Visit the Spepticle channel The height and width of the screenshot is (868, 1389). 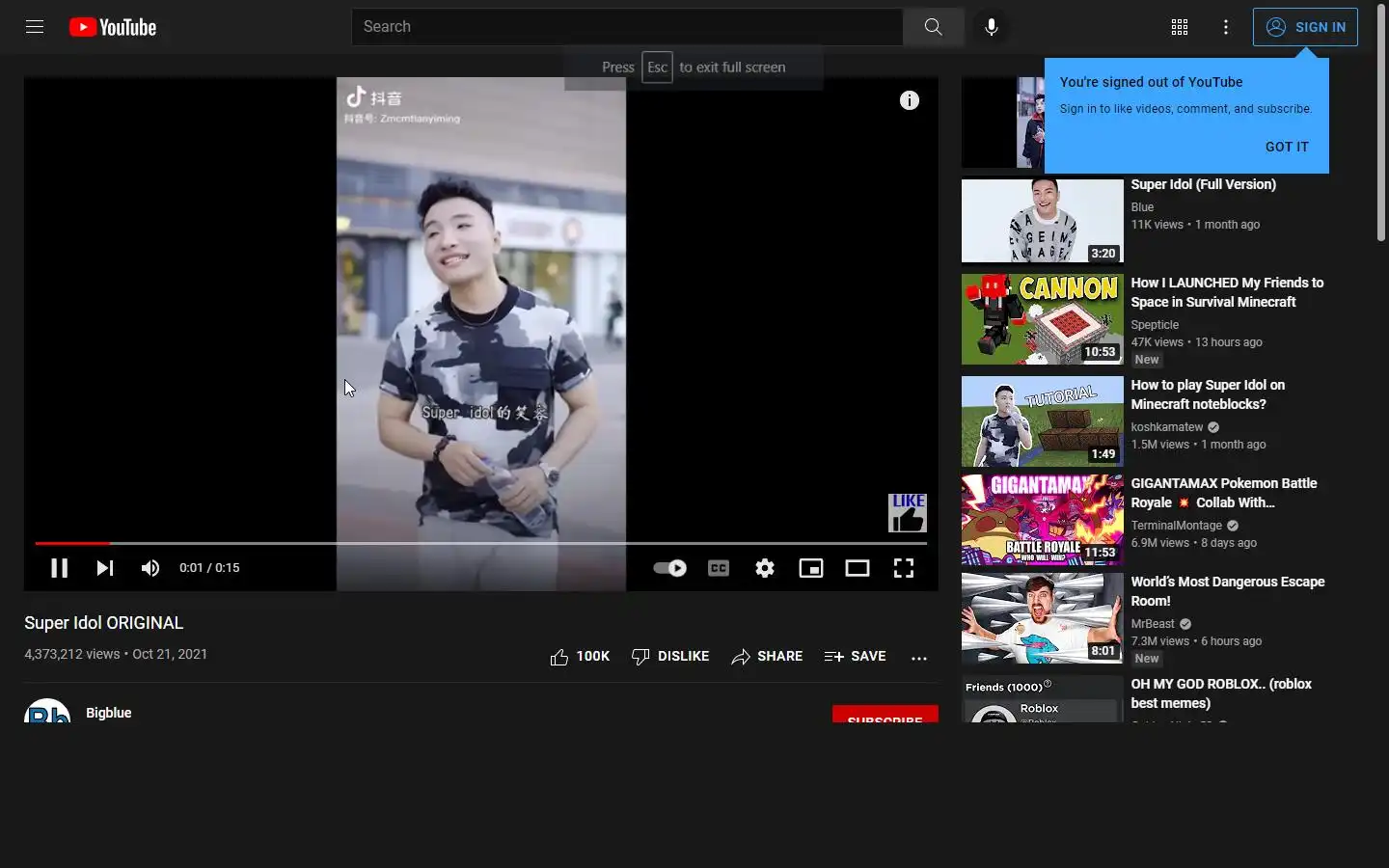coord(1155,325)
